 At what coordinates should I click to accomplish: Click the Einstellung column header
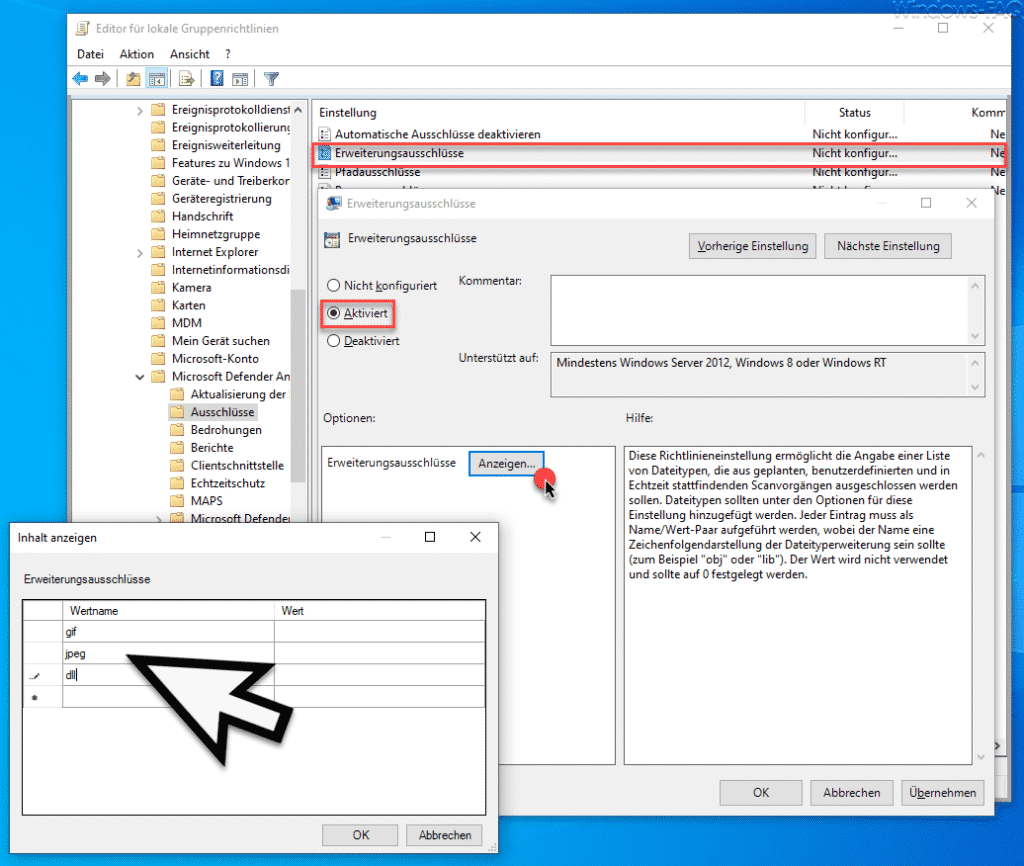click(559, 112)
